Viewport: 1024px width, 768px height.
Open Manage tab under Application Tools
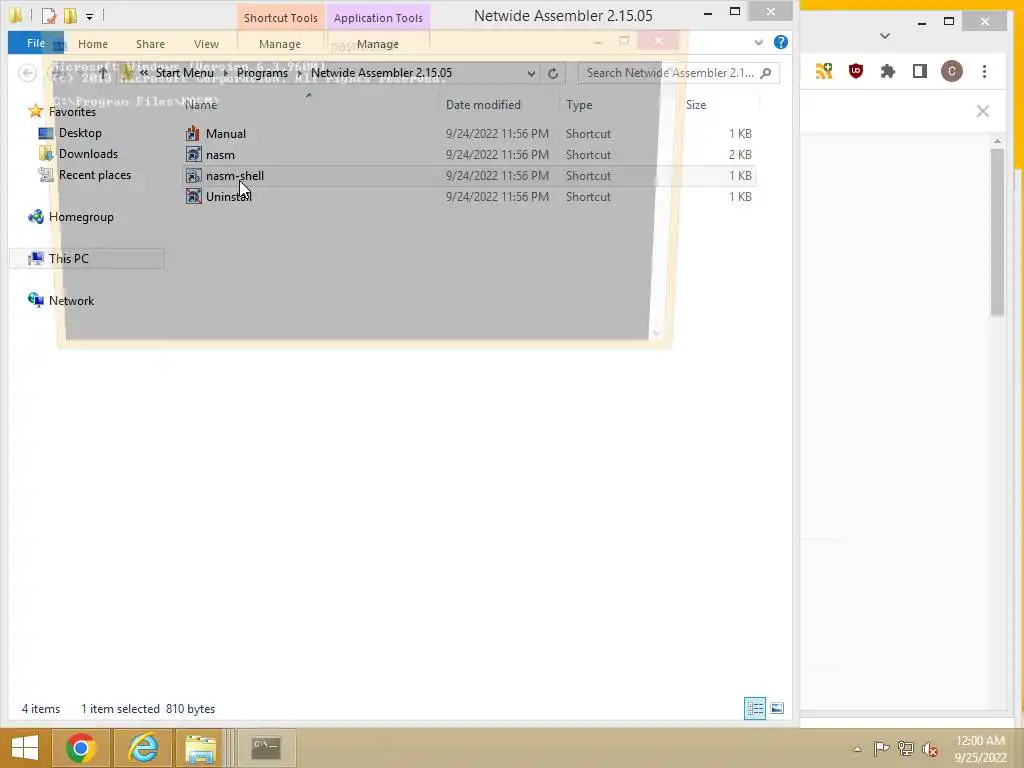click(x=377, y=44)
